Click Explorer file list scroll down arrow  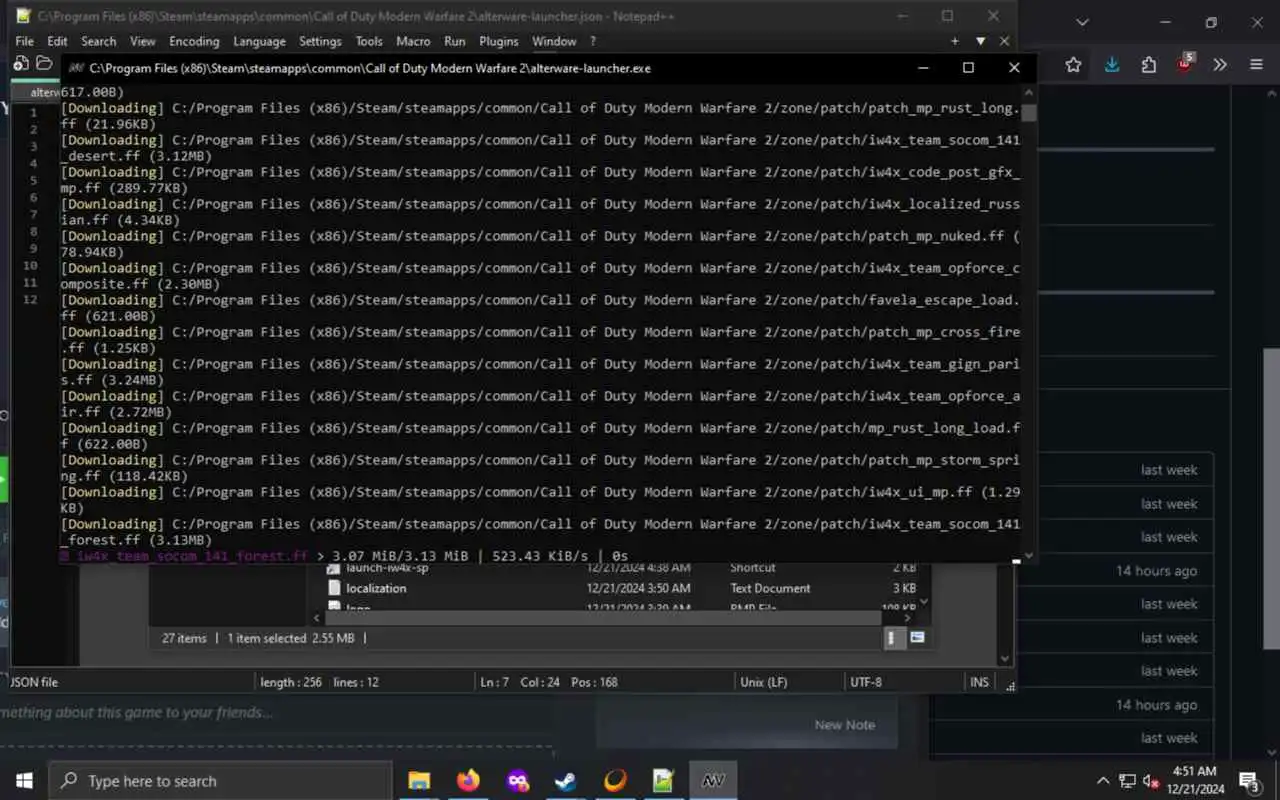coord(923,601)
